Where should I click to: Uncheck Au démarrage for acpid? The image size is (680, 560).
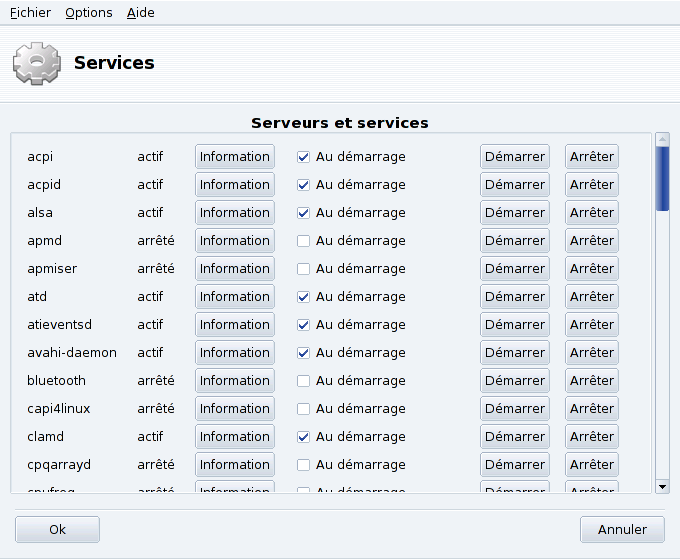click(x=303, y=185)
